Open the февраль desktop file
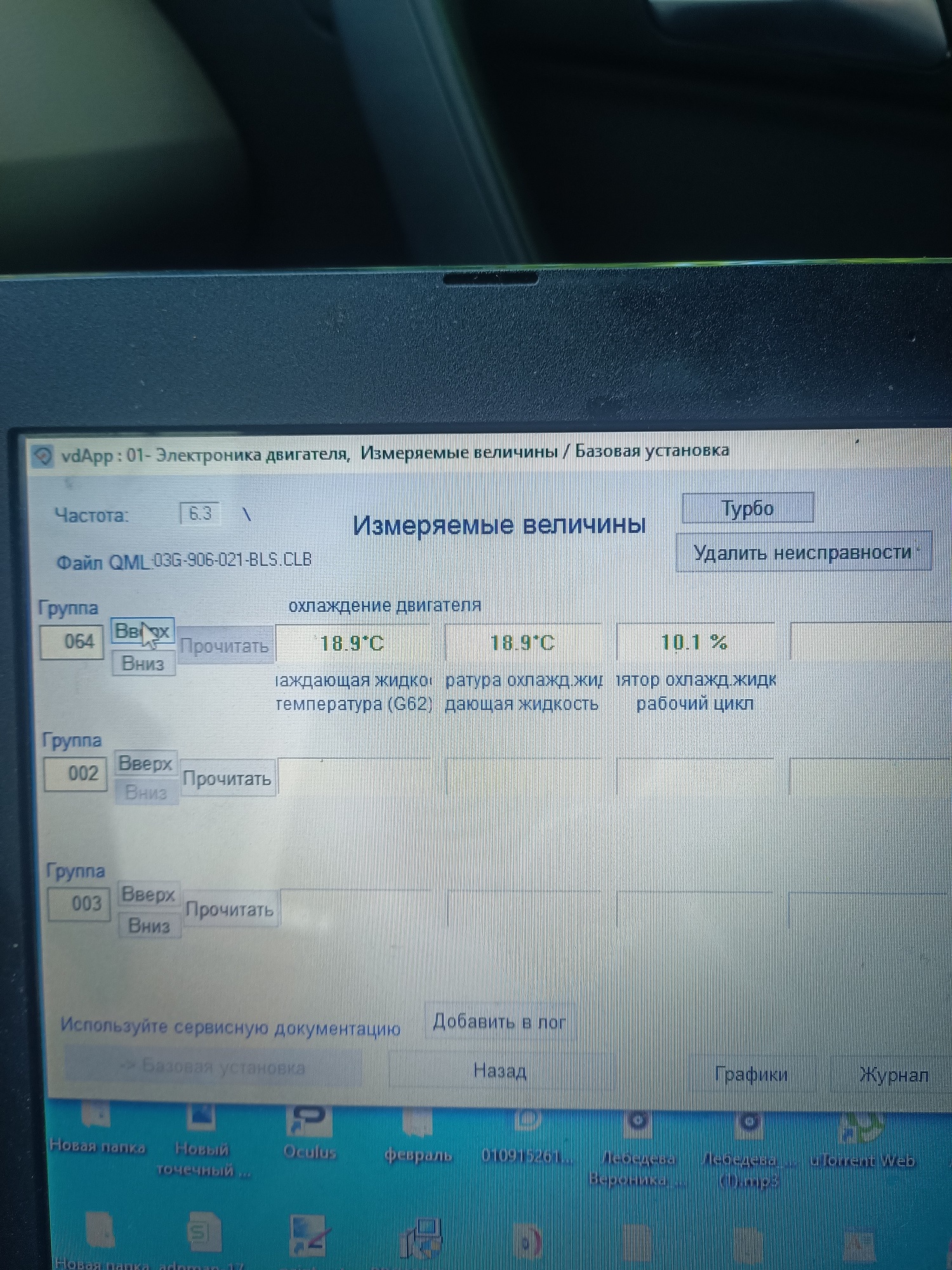This screenshot has height=1270, width=952. coord(418,1130)
